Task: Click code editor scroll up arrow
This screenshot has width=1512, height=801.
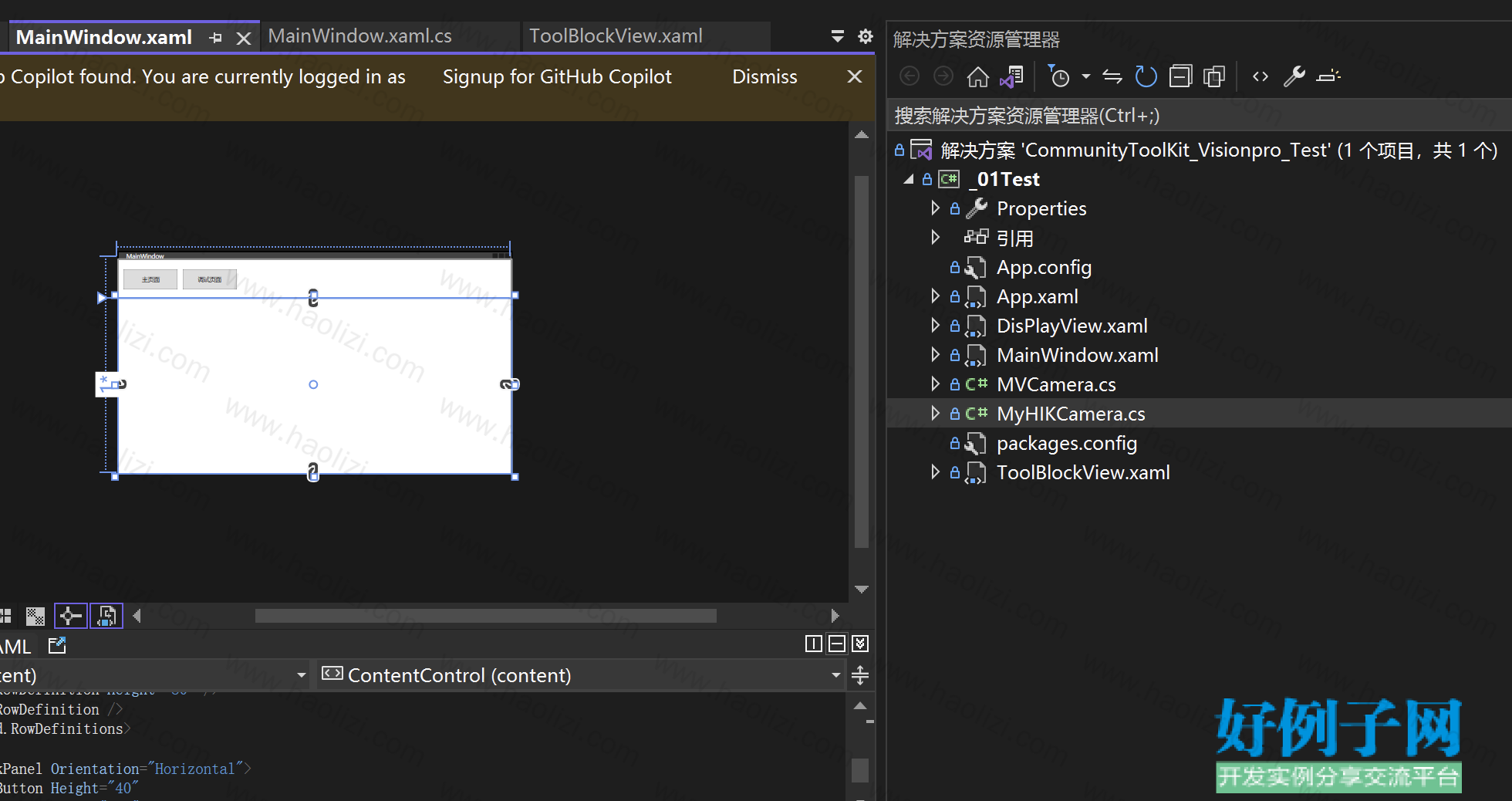Action: 861,706
